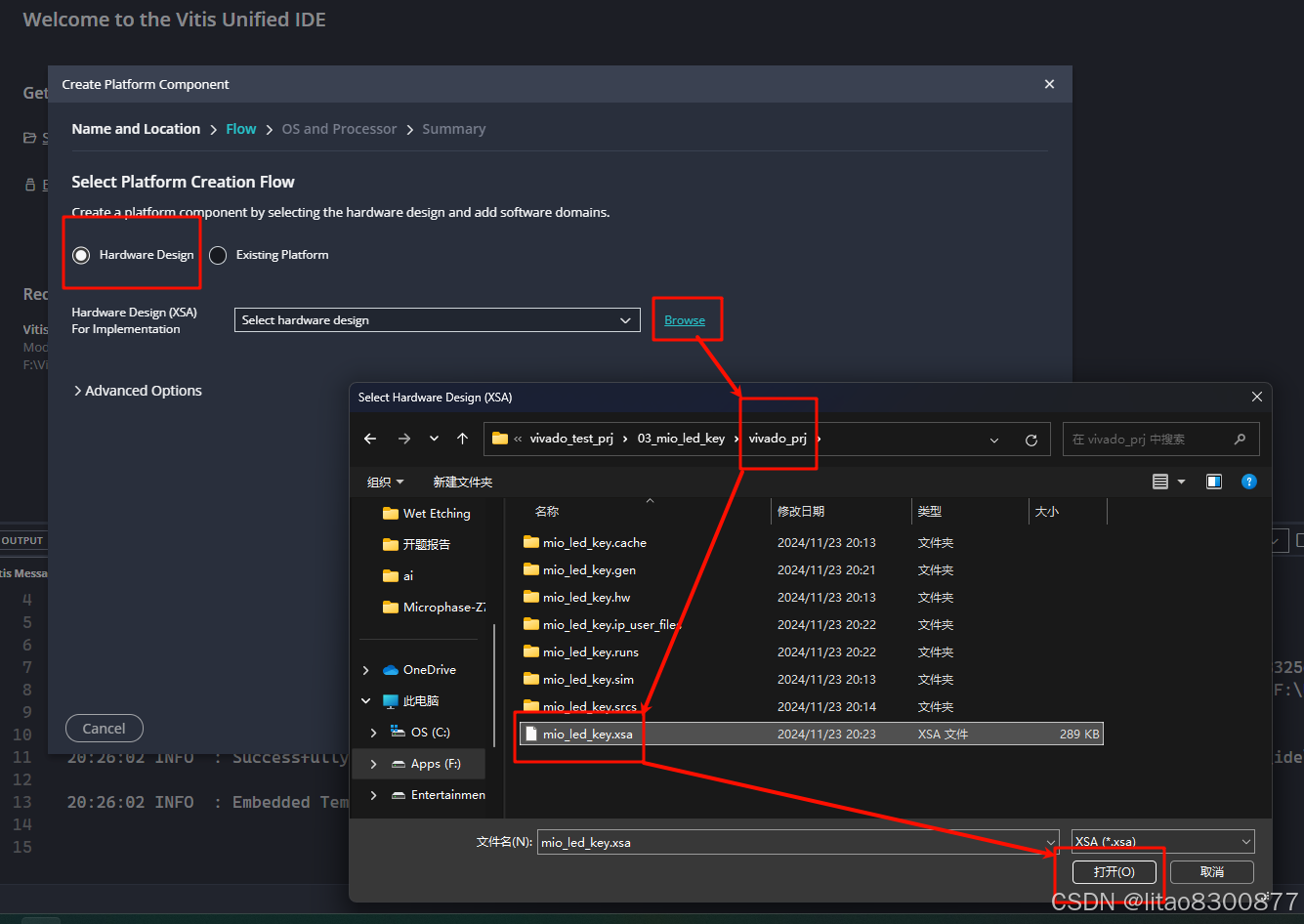Open recent locations dropdown arrow
This screenshot has width=1304, height=924.
(434, 440)
